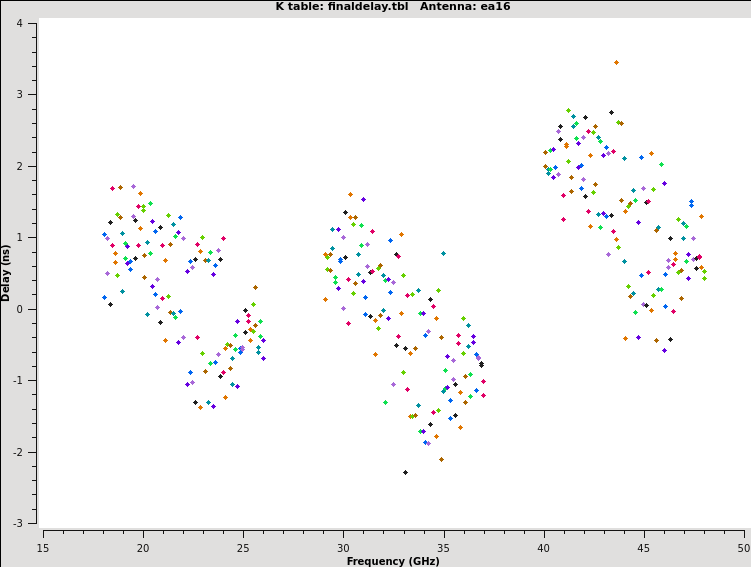Click the 'Frequency (GHz)' x-axis label

393,561
